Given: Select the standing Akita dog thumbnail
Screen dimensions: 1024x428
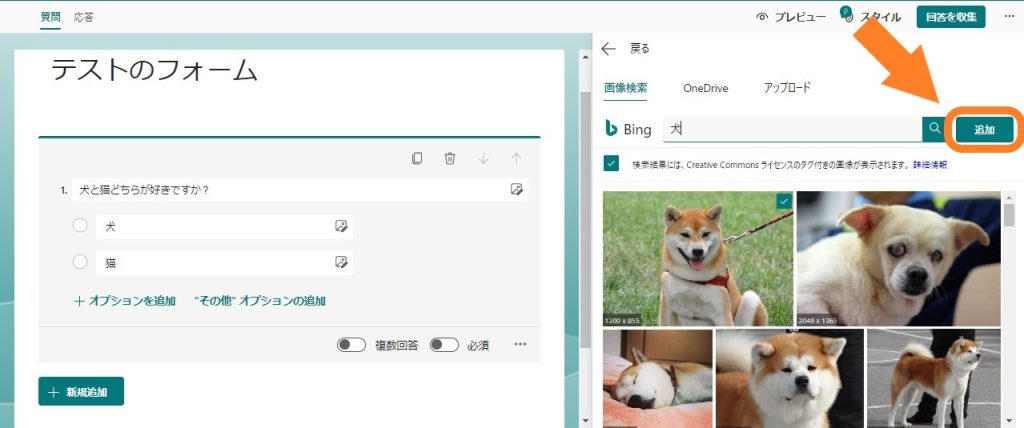Looking at the screenshot, I should [x=934, y=378].
